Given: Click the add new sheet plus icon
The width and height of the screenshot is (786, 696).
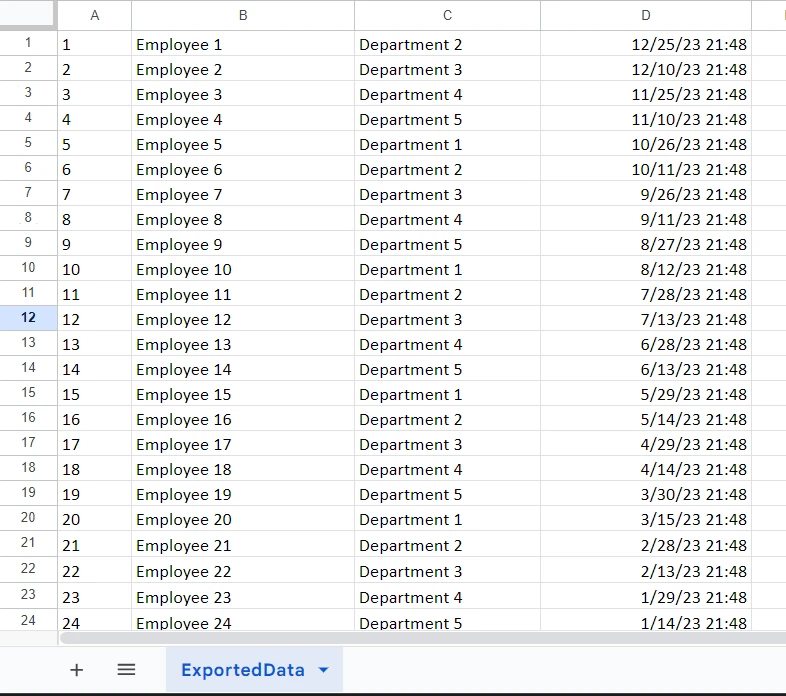Looking at the screenshot, I should coord(76,670).
